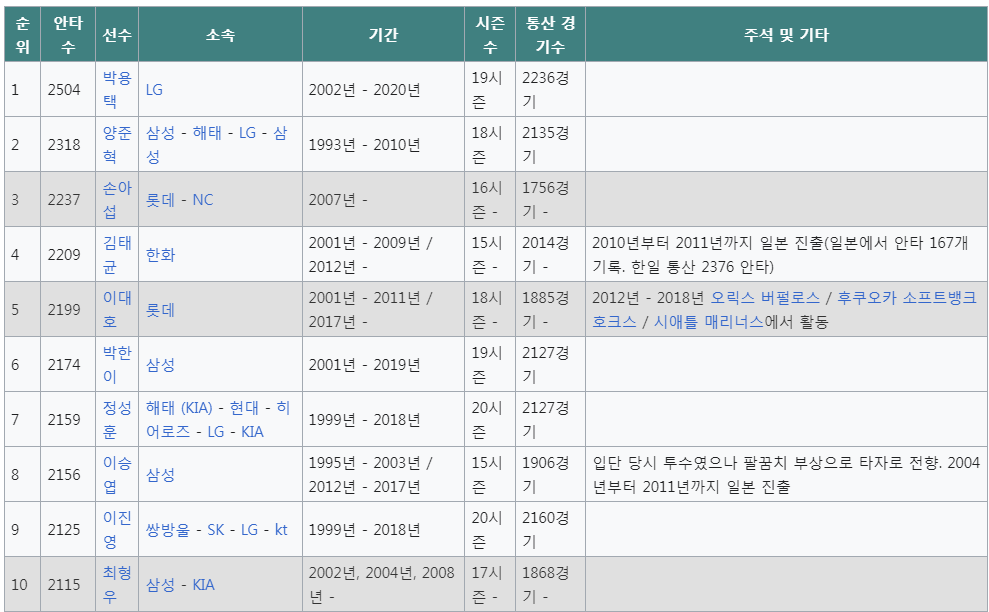Click the 순위 column header
The height and width of the screenshot is (612, 989).
tap(22, 35)
